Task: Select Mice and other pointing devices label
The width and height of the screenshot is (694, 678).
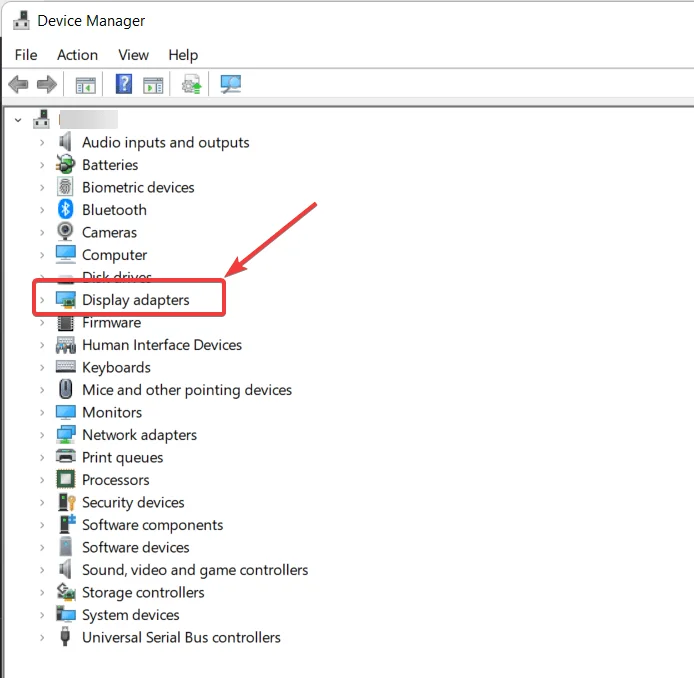Action: 187,390
